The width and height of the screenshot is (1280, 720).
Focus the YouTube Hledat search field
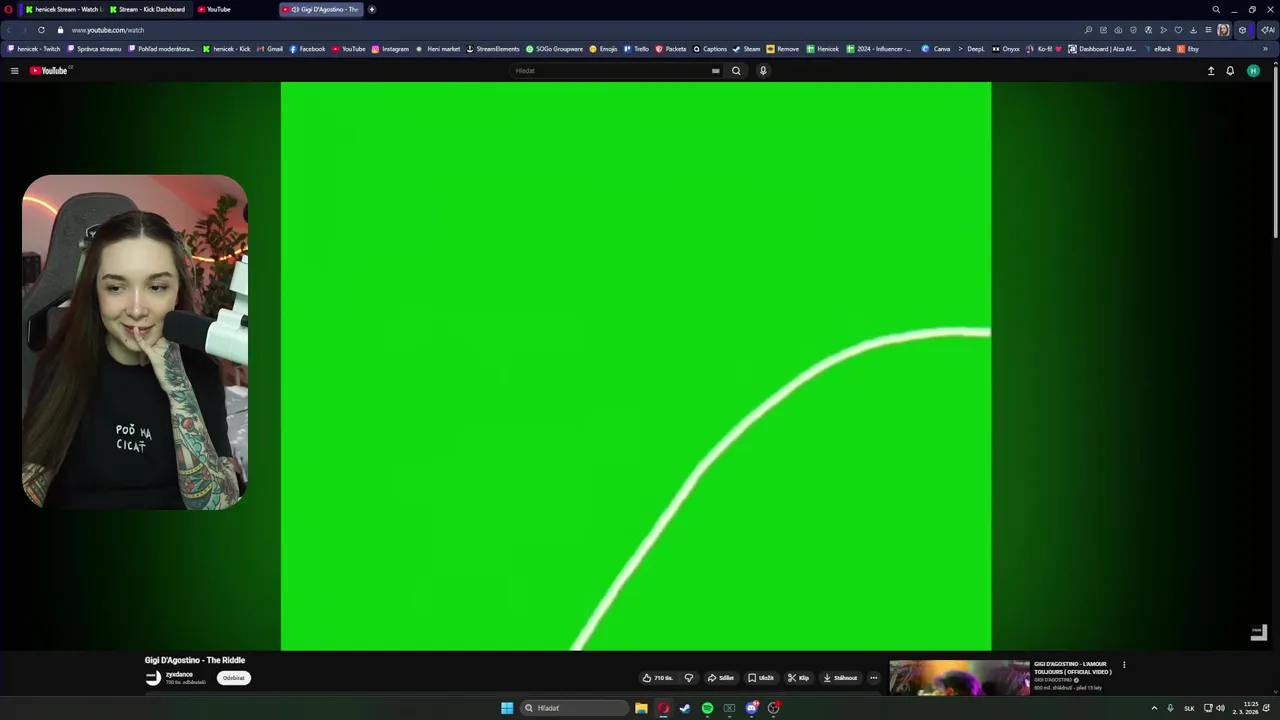(610, 71)
